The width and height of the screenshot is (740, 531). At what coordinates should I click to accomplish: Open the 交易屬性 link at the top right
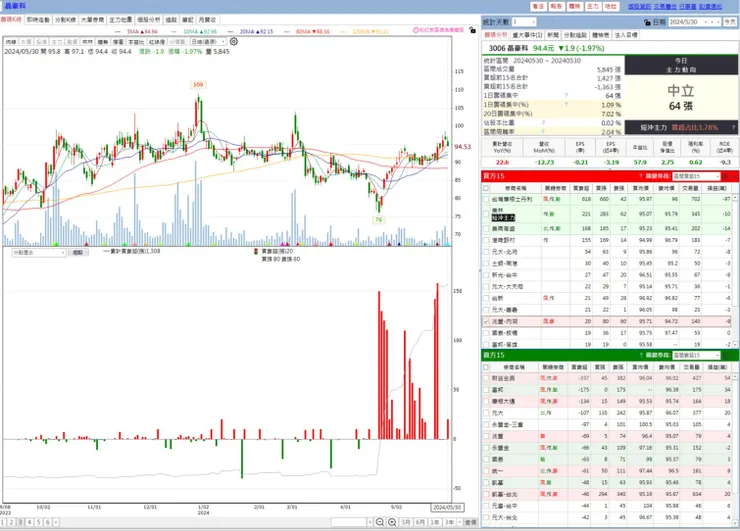point(664,6)
